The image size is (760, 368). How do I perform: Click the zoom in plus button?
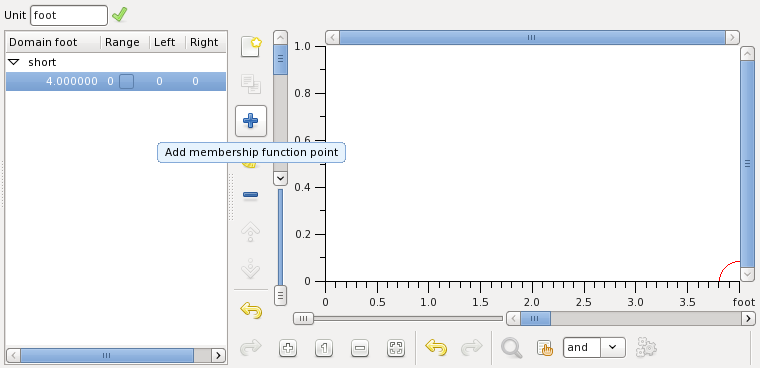click(x=288, y=348)
